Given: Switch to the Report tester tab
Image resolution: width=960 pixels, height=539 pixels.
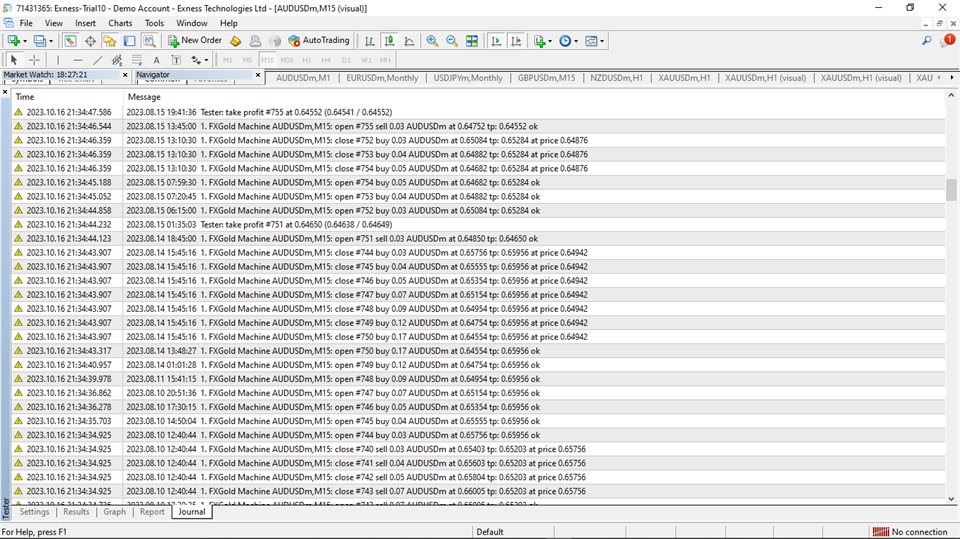Looking at the screenshot, I should pos(152,512).
